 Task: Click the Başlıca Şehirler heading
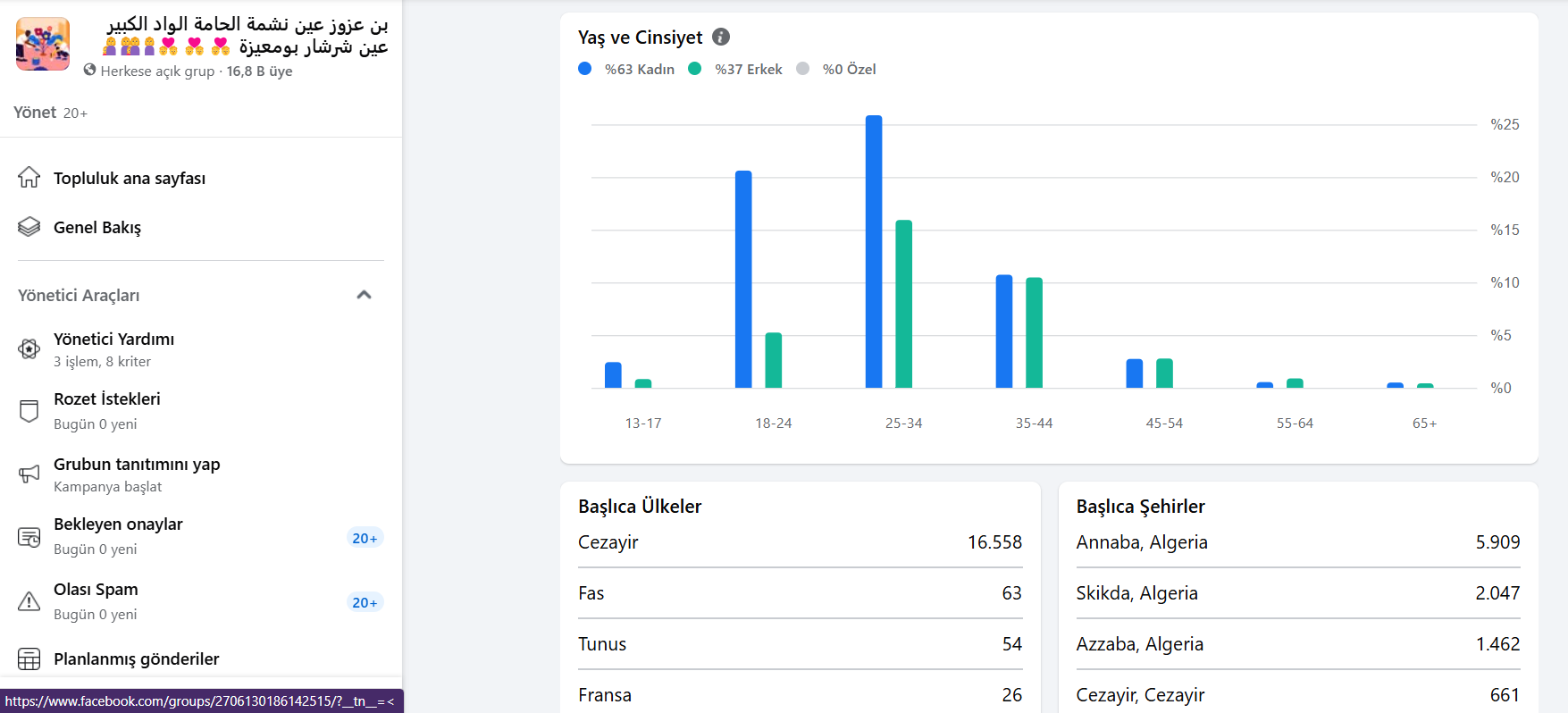coord(1140,507)
